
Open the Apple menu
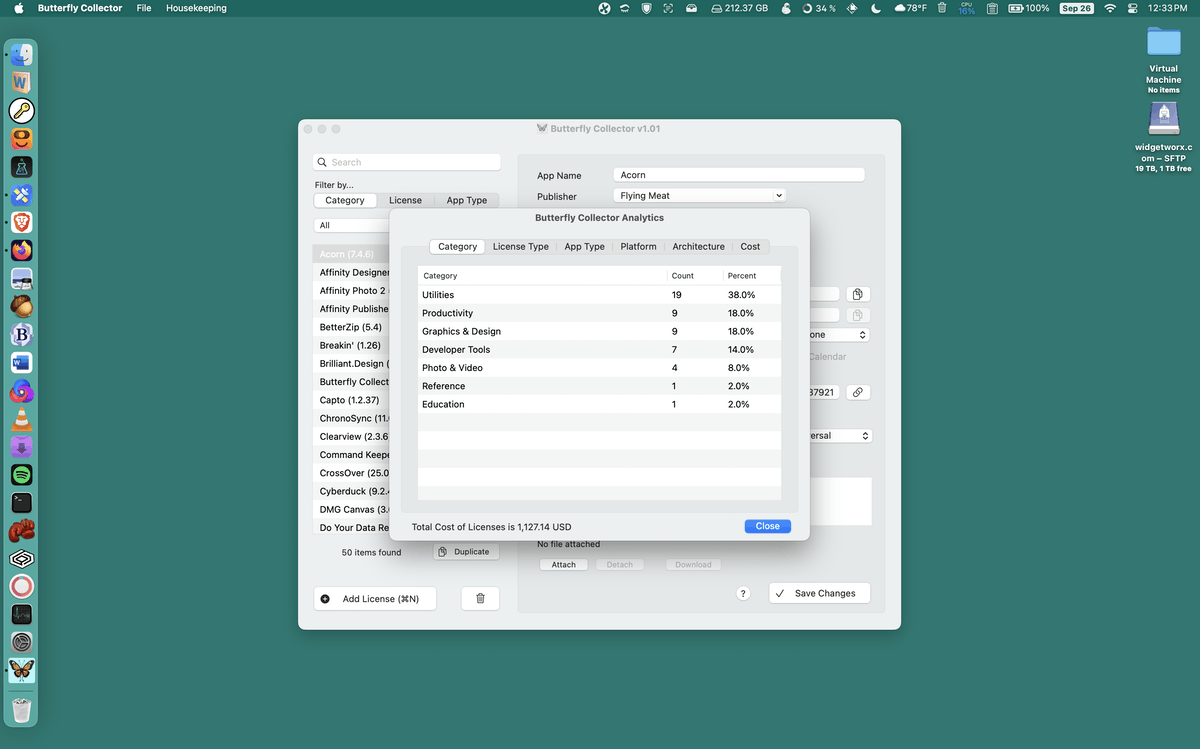pyautogui.click(x=19, y=8)
